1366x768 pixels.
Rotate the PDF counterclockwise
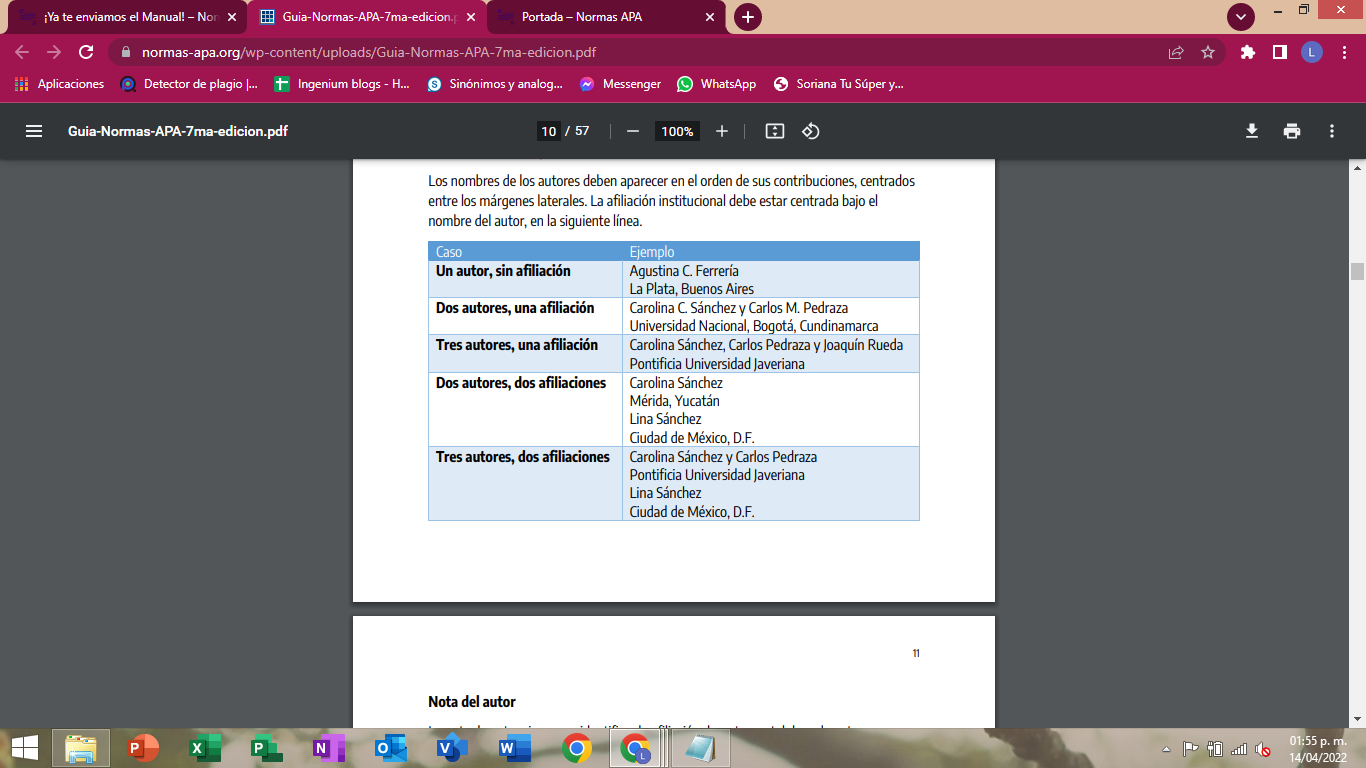[x=811, y=131]
